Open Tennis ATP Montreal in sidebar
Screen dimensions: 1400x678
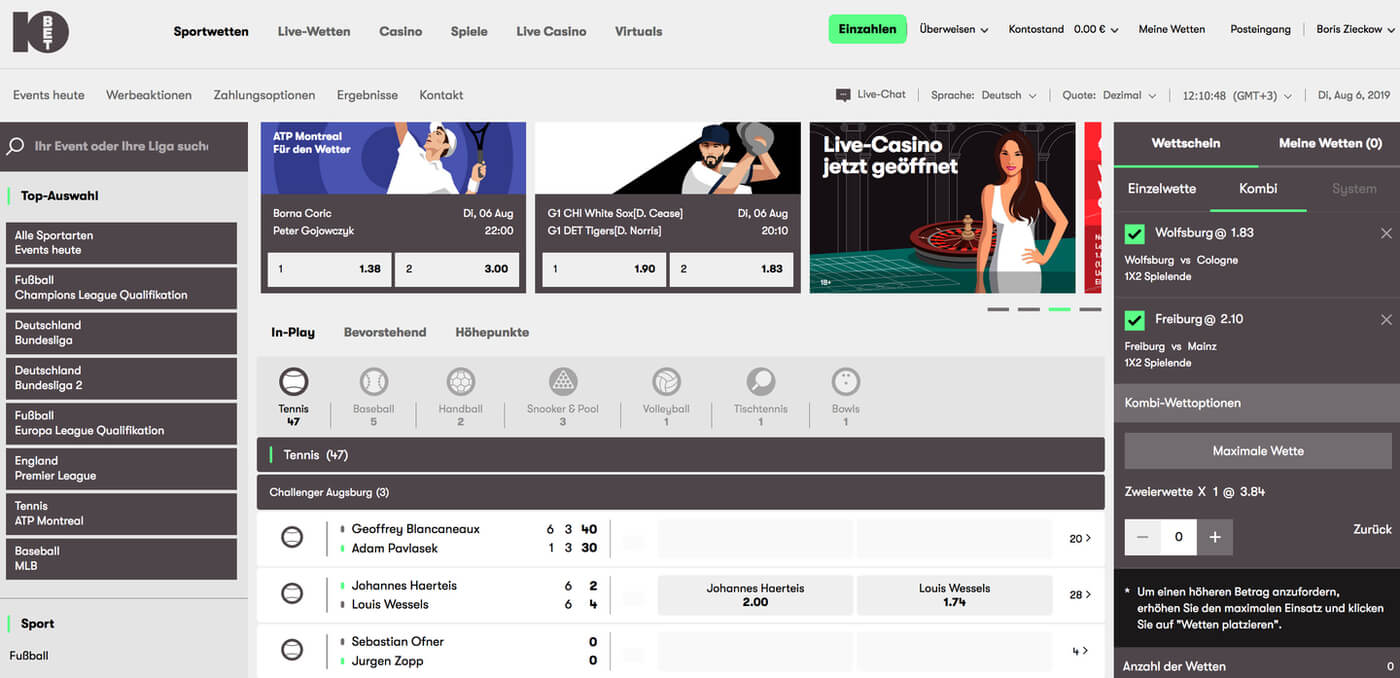121,514
